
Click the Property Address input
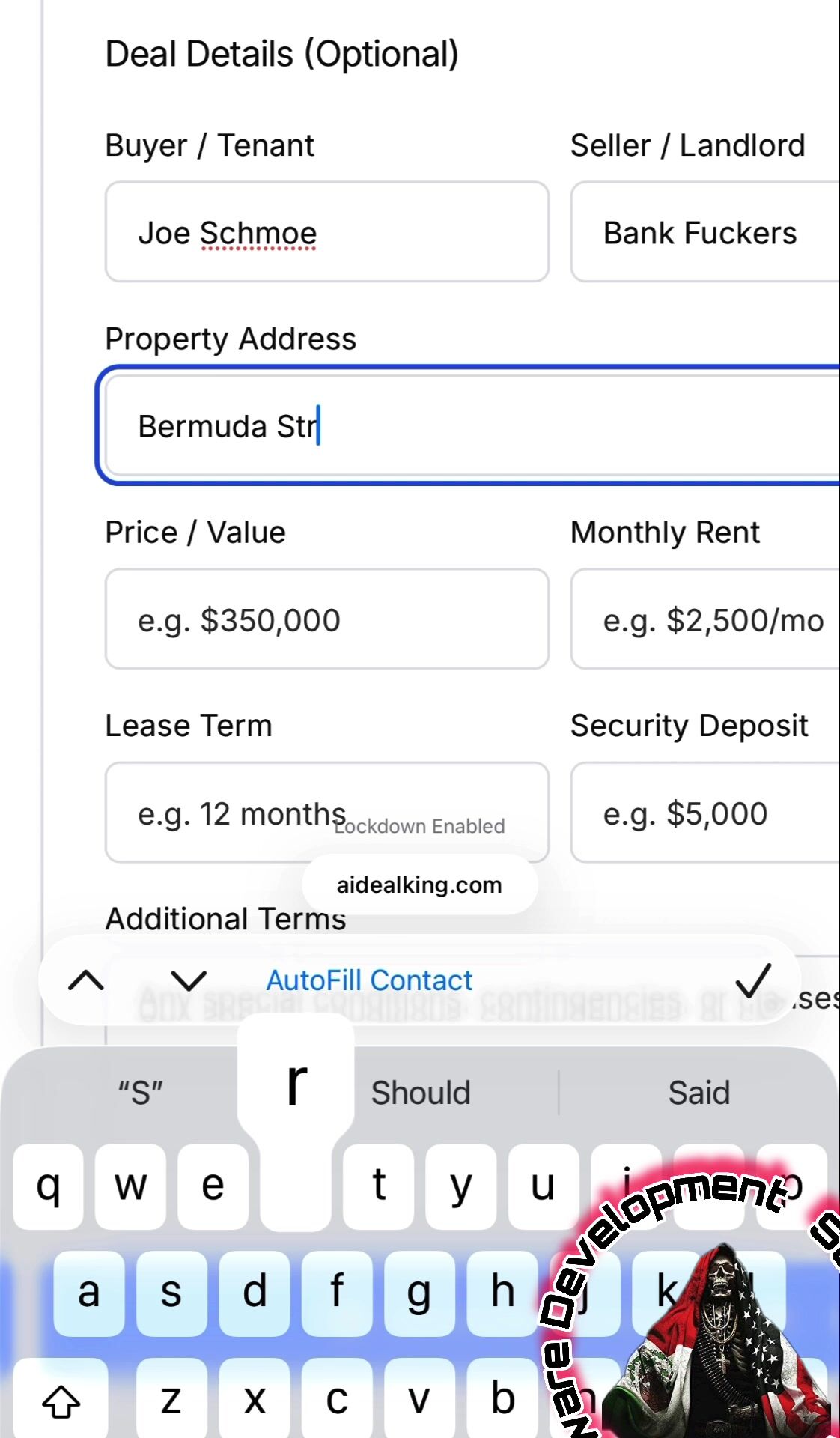pos(472,425)
